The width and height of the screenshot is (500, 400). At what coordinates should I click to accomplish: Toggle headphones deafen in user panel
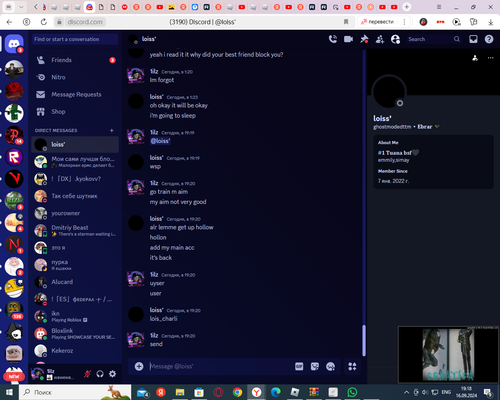(x=100, y=374)
